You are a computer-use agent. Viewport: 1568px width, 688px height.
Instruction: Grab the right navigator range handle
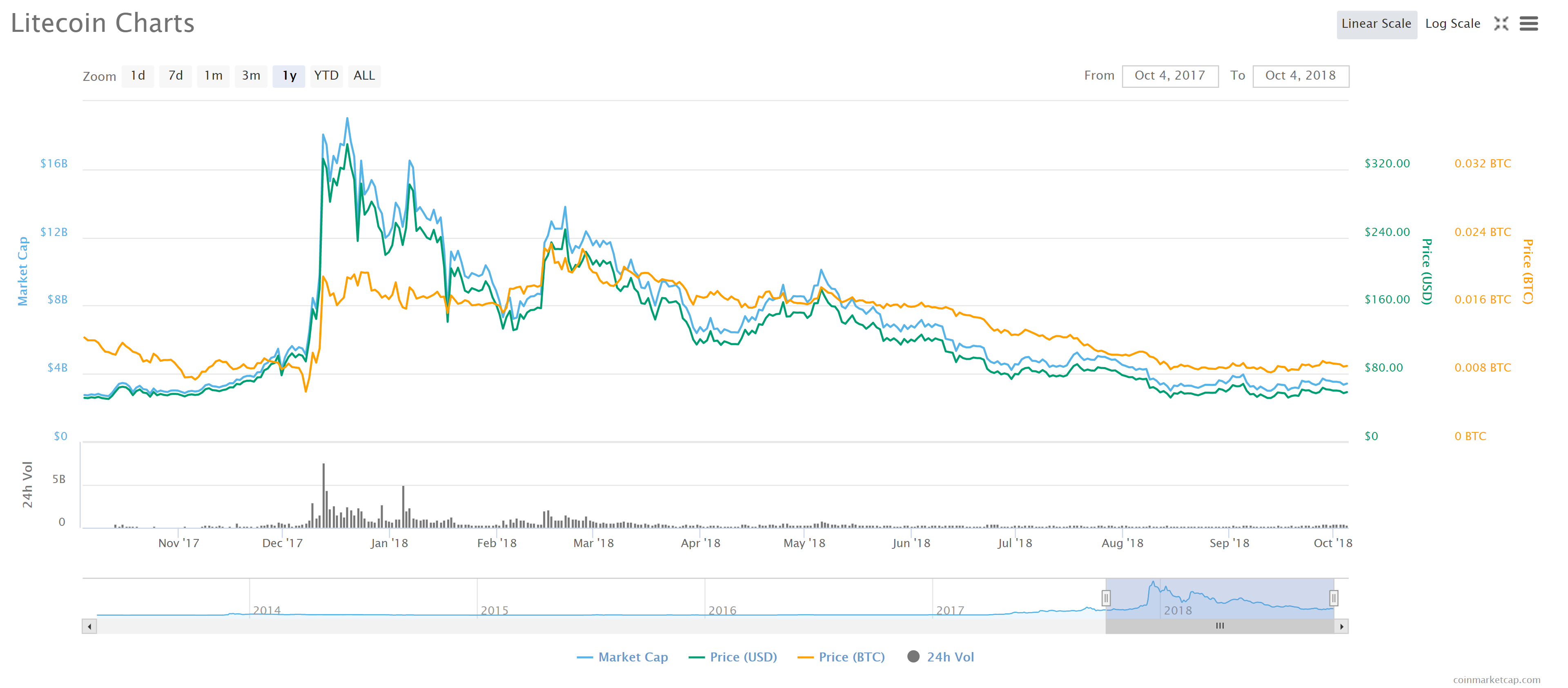[x=1334, y=598]
